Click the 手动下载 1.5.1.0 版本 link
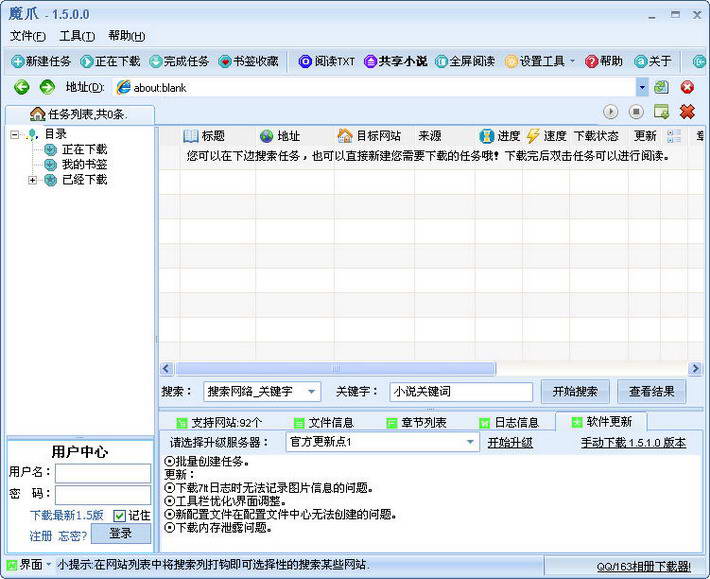 tap(633, 442)
